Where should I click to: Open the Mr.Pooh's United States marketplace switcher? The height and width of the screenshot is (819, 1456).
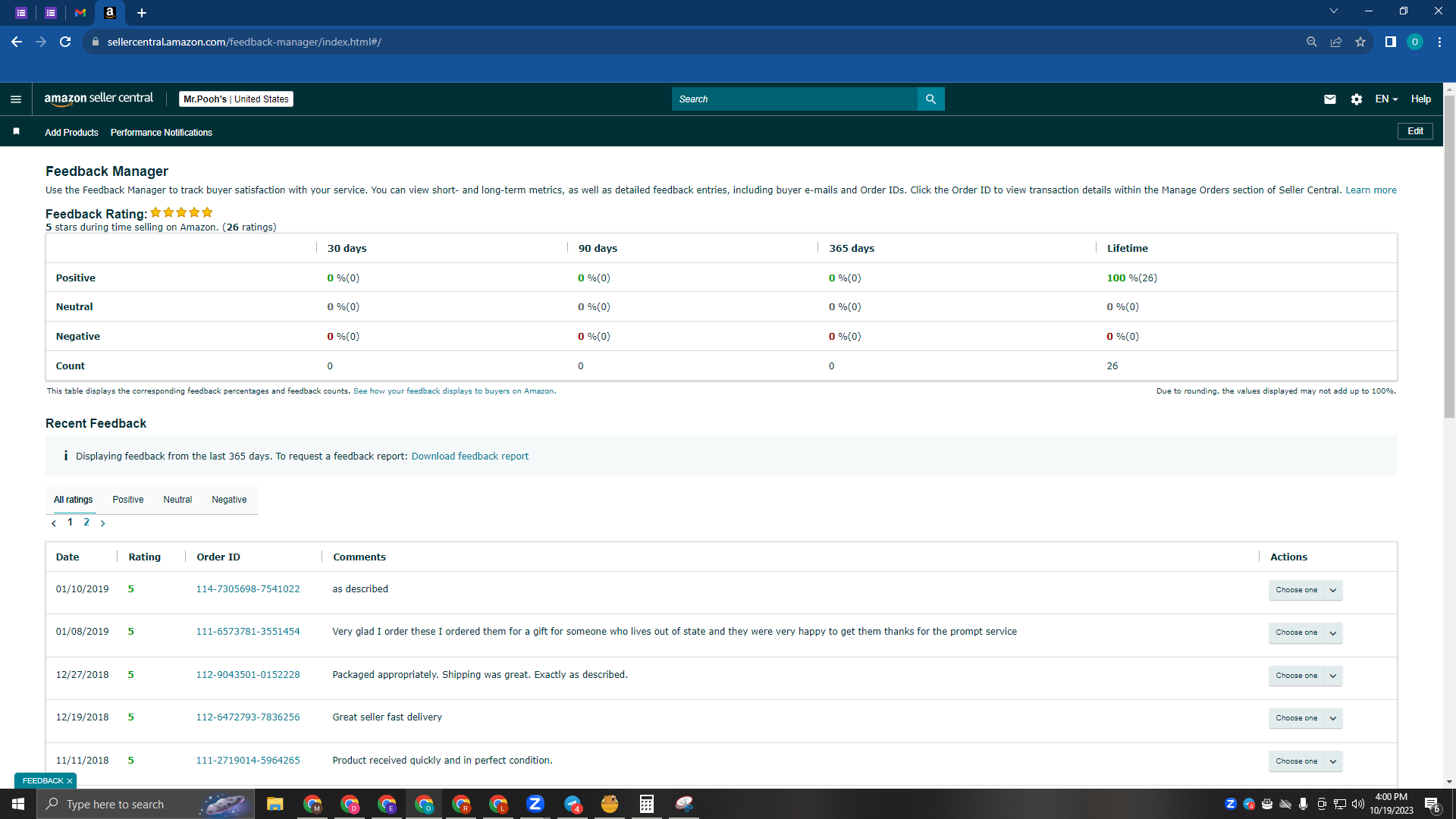[x=236, y=99]
